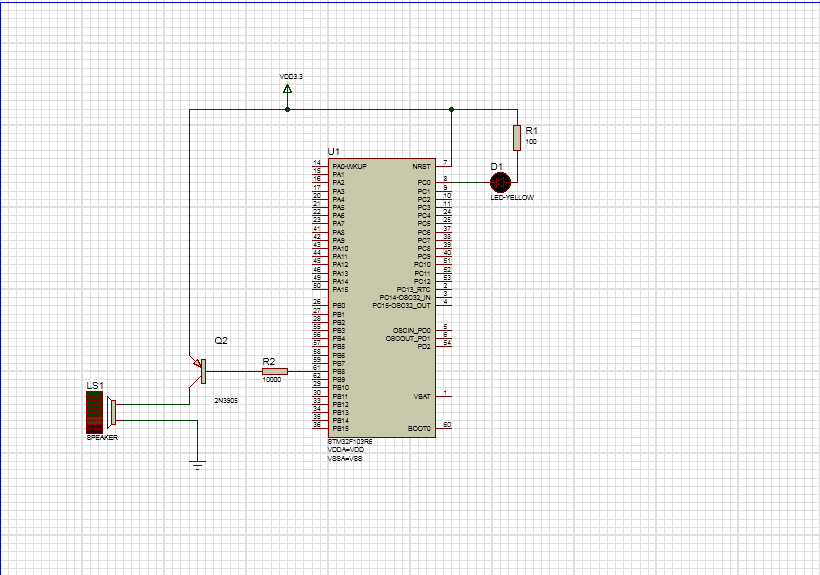Click pin number 60 beside BOOT0
This screenshot has height=575, width=820.
447,424
